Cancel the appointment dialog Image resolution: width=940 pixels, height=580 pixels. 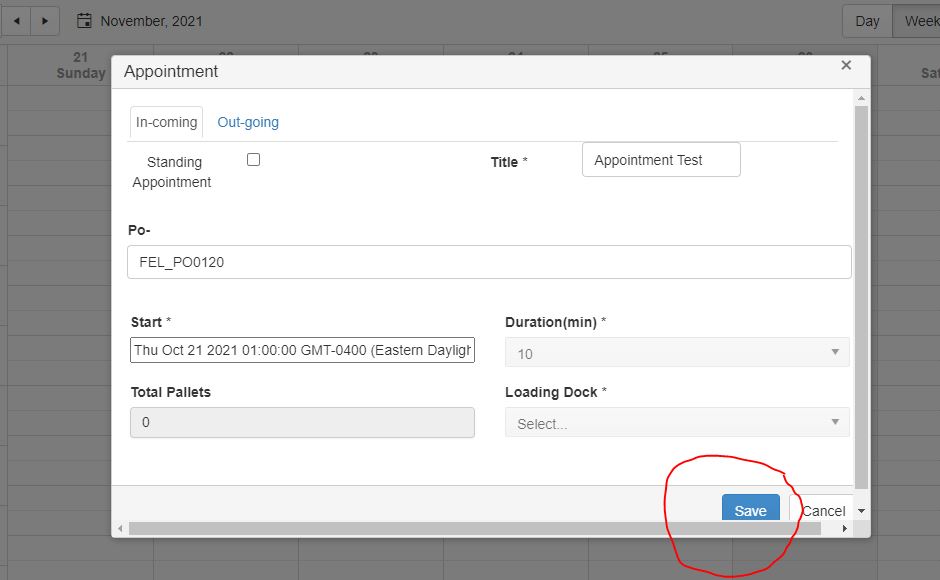pos(822,510)
